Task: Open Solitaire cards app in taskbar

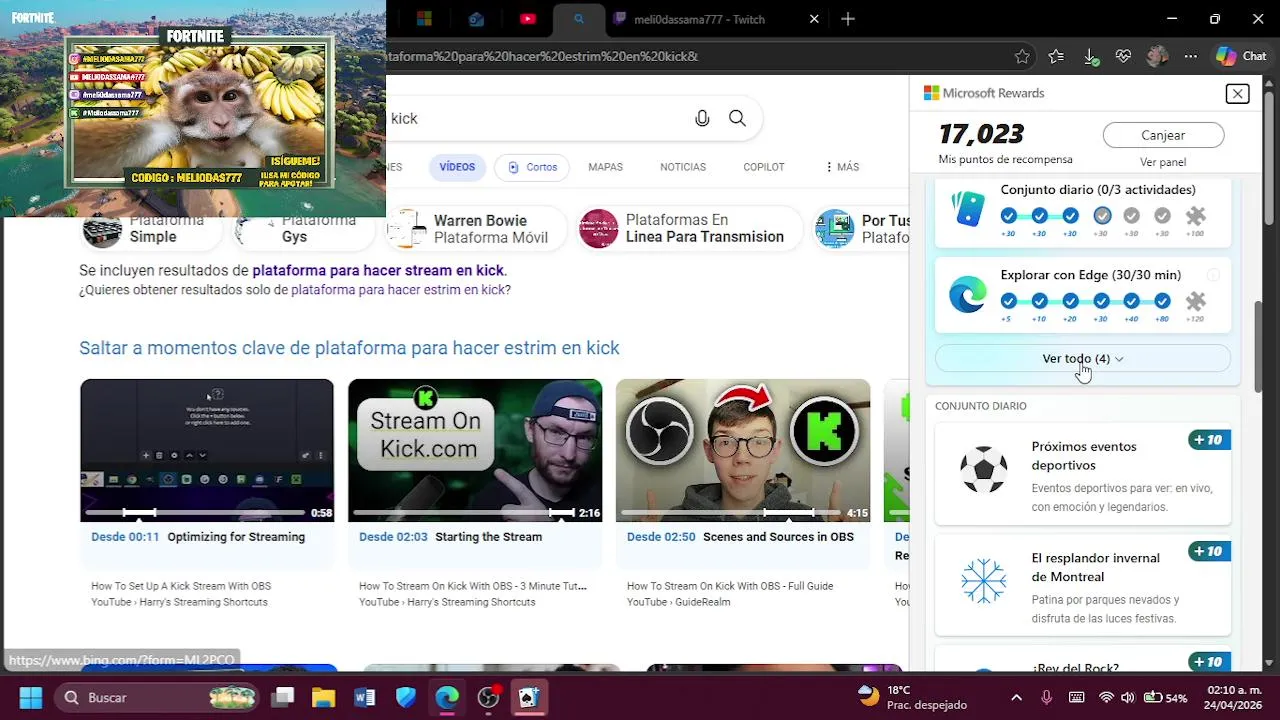Action: point(528,697)
